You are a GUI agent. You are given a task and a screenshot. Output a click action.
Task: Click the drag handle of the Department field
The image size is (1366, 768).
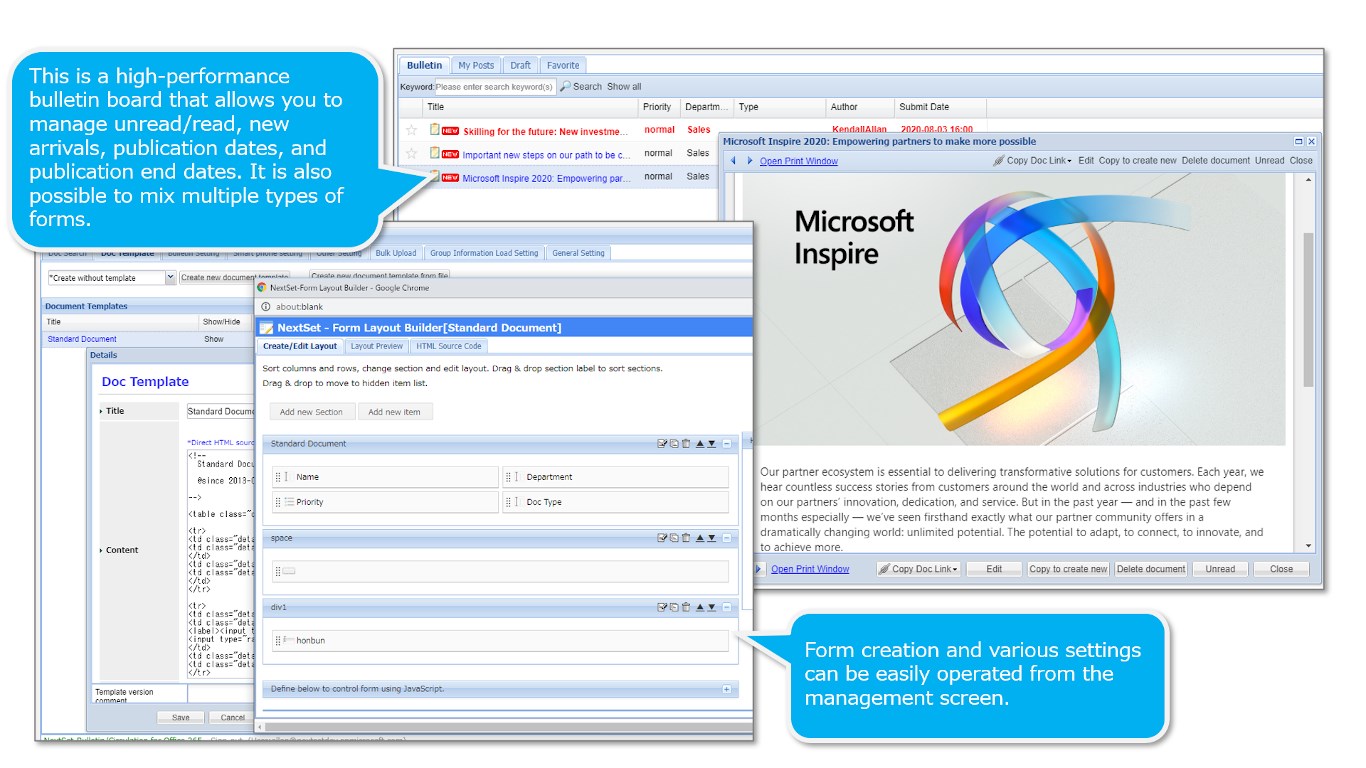pos(508,477)
